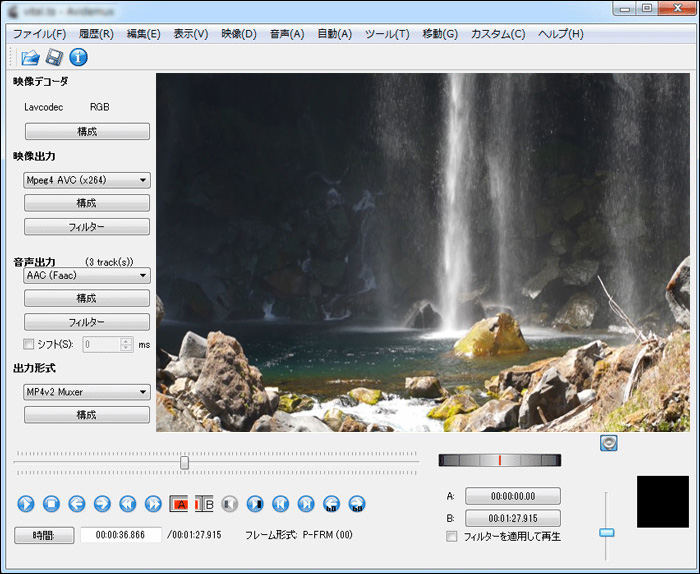The image size is (700, 574).
Task: Click the jog shuttle bar with red marker
Action: (500, 460)
